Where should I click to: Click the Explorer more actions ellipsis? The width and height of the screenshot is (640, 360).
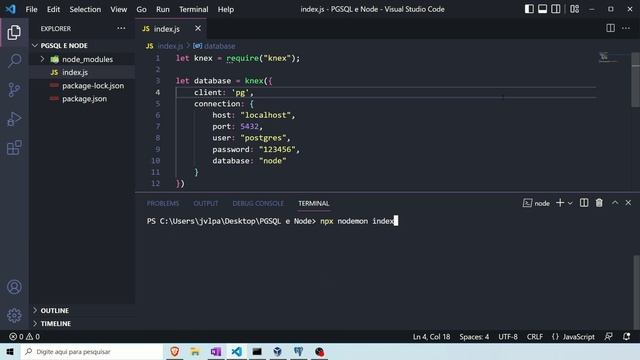[121, 28]
